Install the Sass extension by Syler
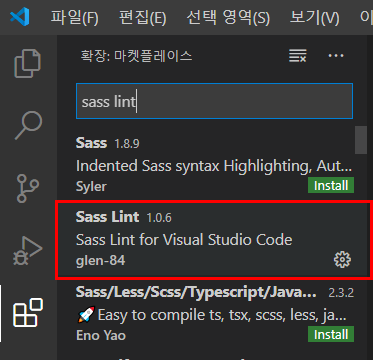 tap(331, 186)
